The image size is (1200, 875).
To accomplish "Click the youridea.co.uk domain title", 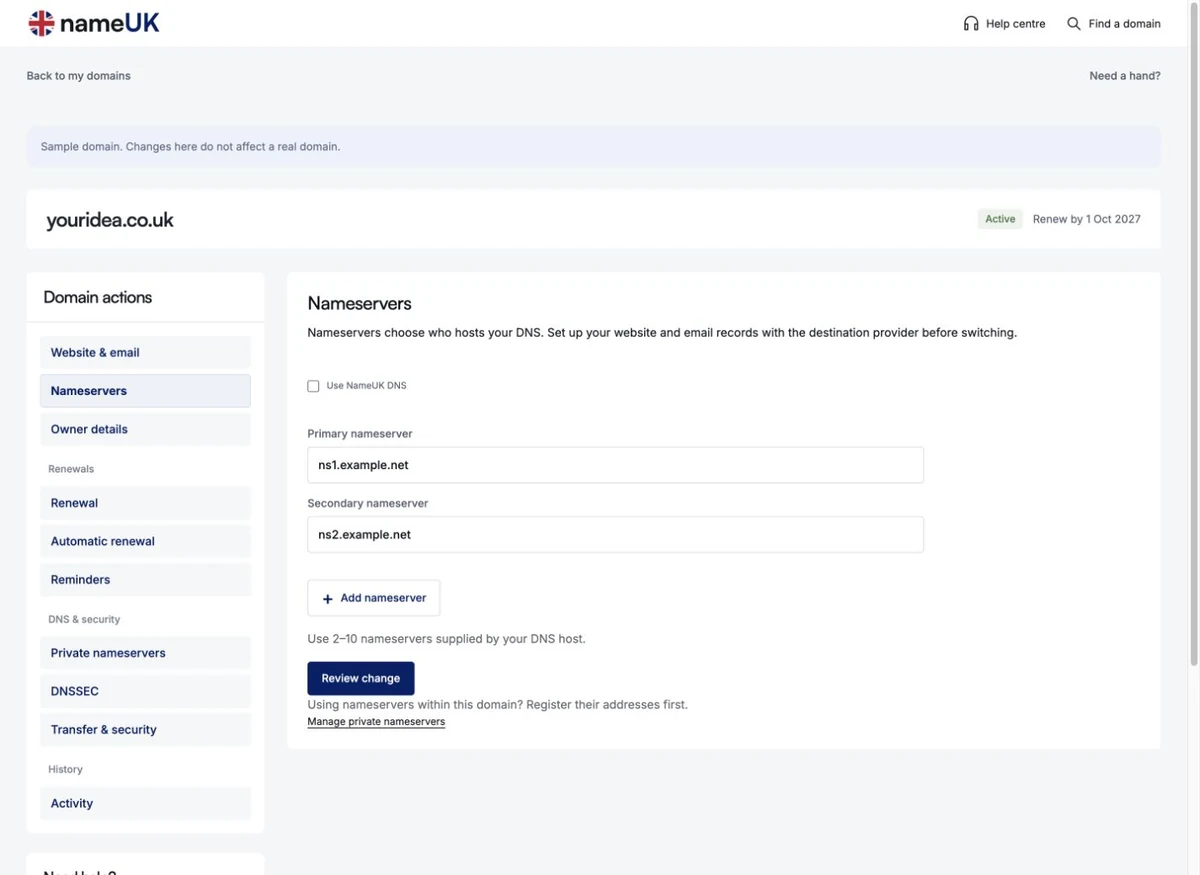I will (110, 220).
